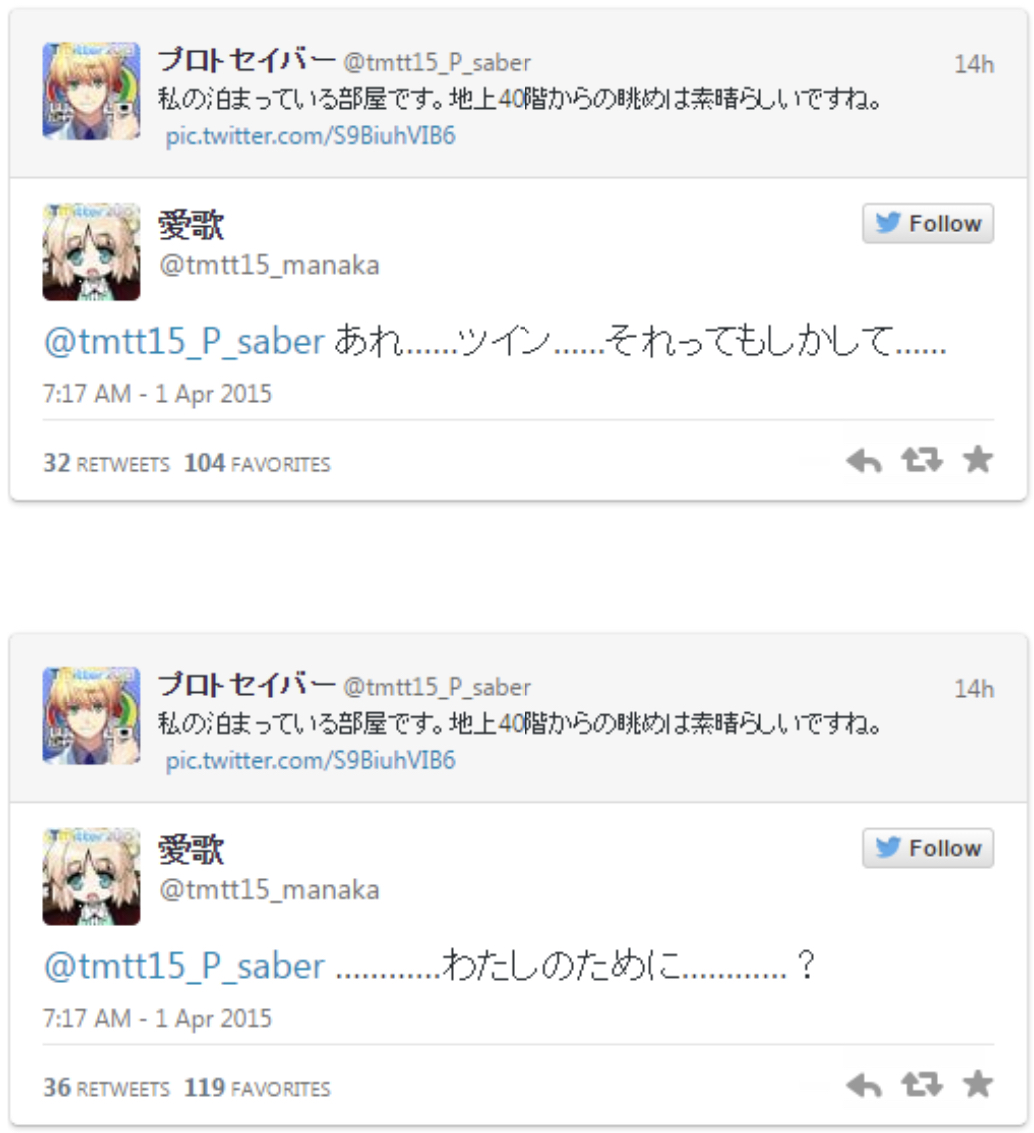The width and height of the screenshot is (1034, 1133).
Task: Favorite the first tweet with the star icon
Action: tap(978, 459)
